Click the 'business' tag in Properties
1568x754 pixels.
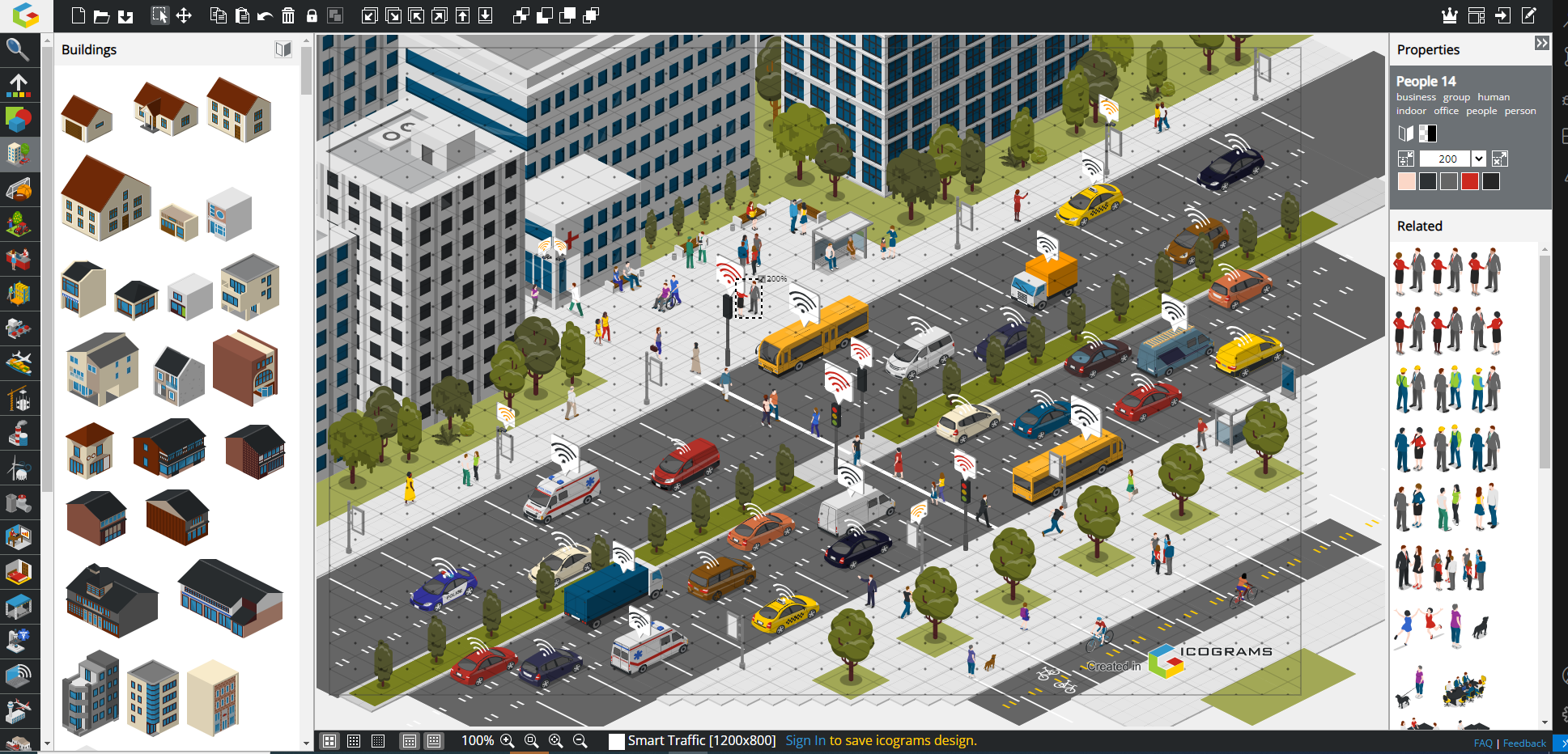pos(1416,97)
